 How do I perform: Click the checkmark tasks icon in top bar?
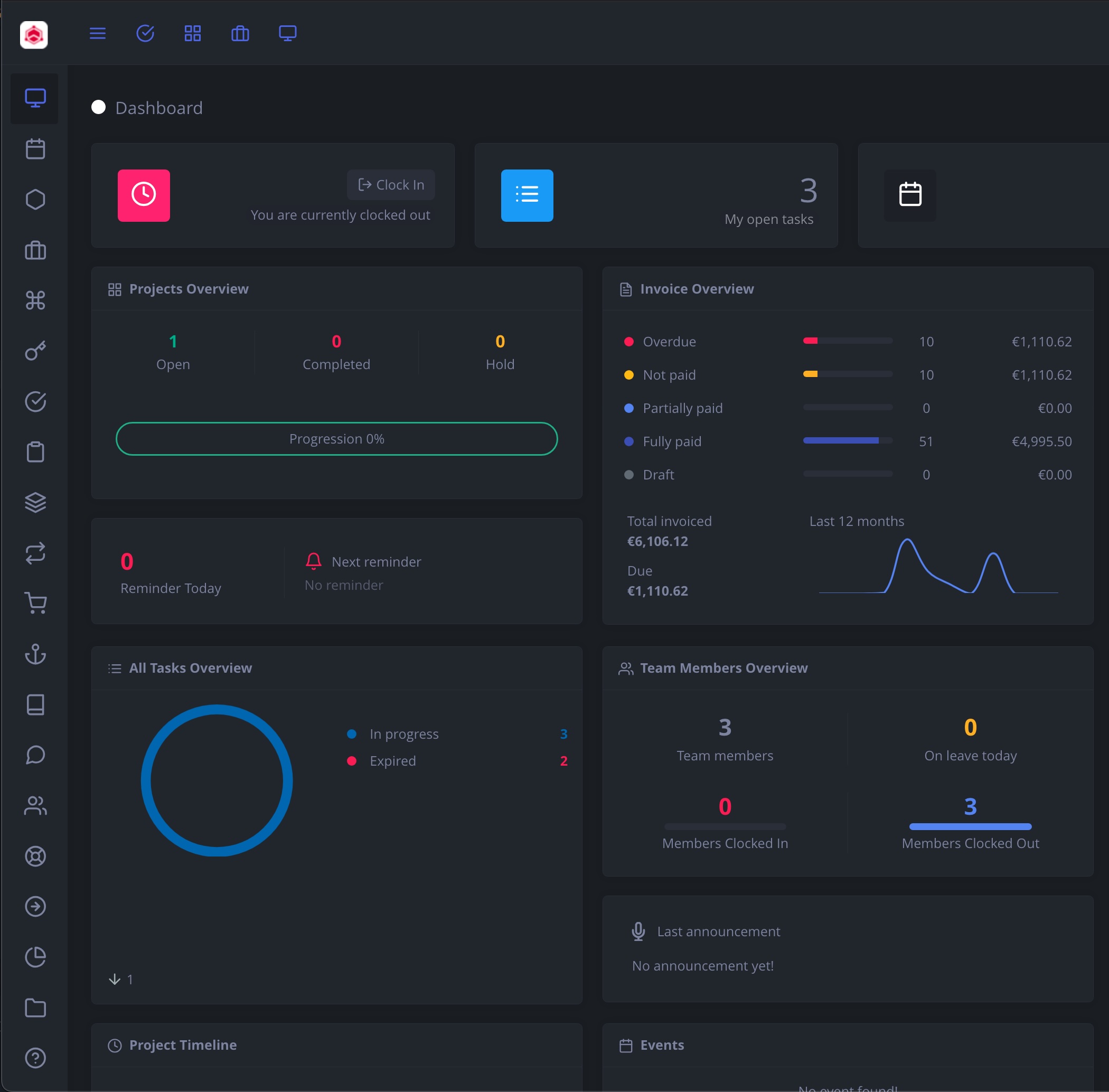(145, 33)
